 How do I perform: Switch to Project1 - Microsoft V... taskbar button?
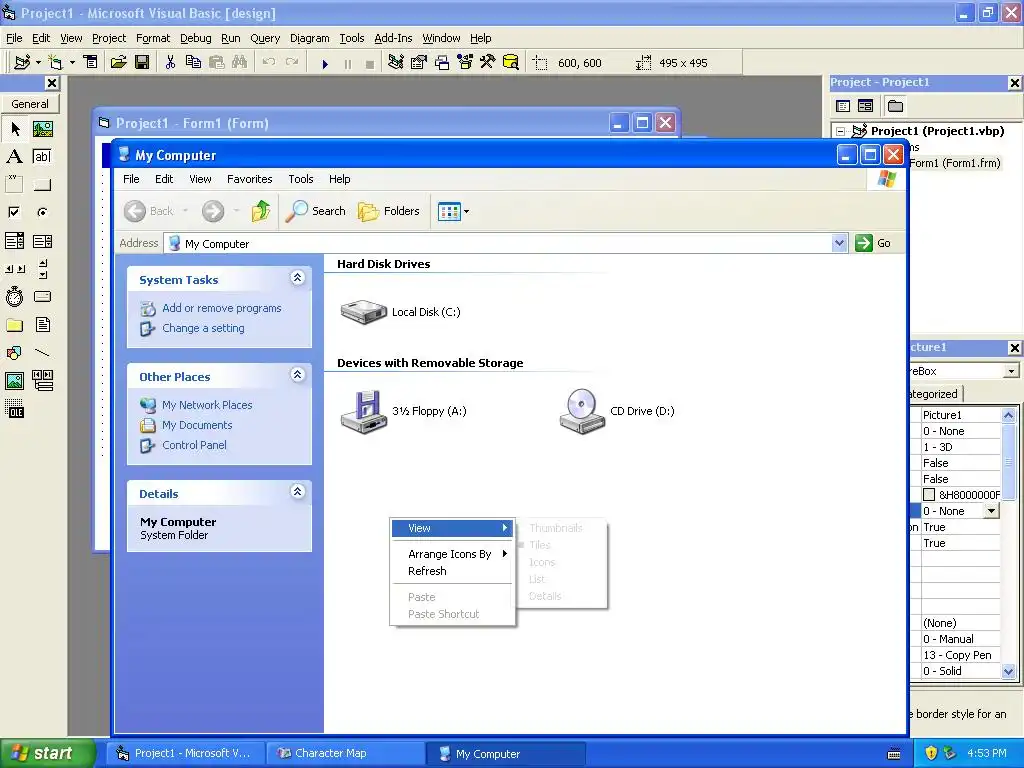click(185, 753)
